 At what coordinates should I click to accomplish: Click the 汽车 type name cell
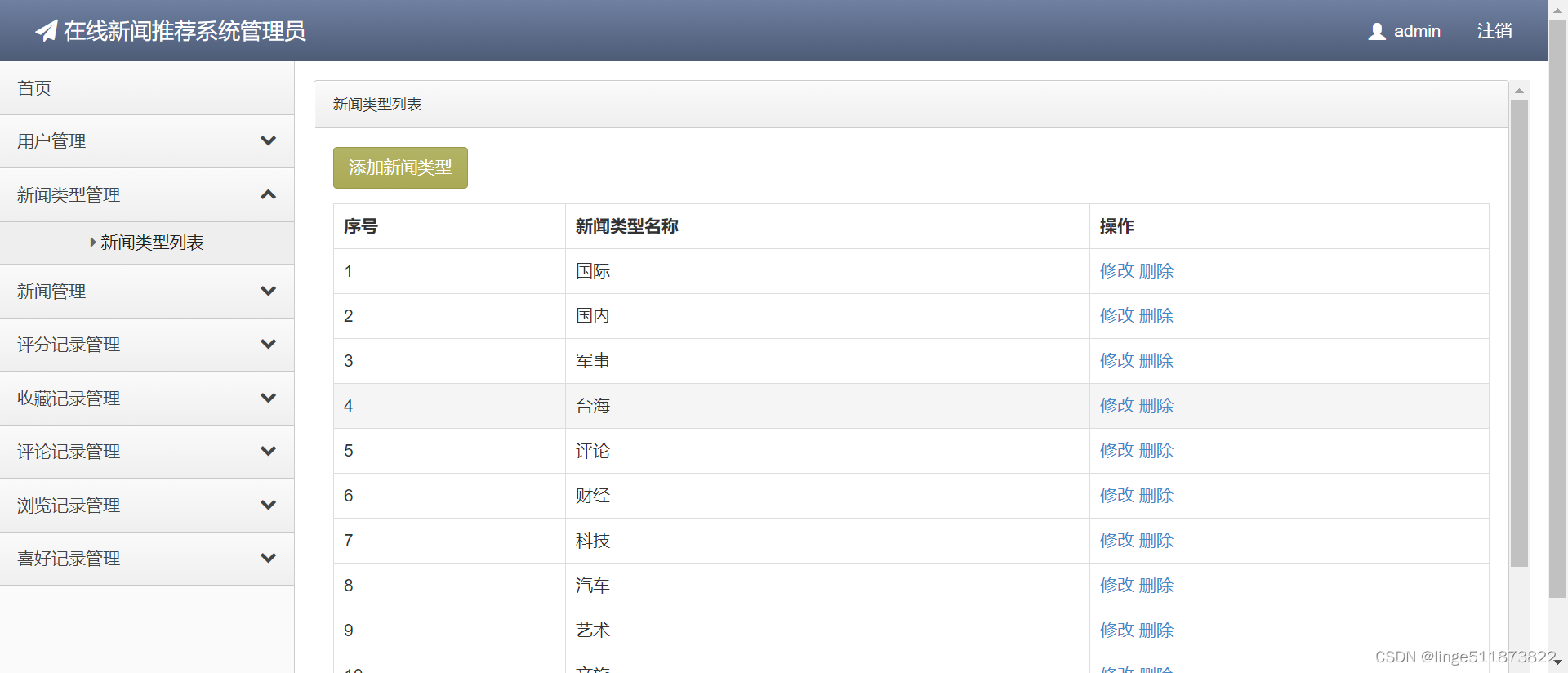click(x=827, y=586)
